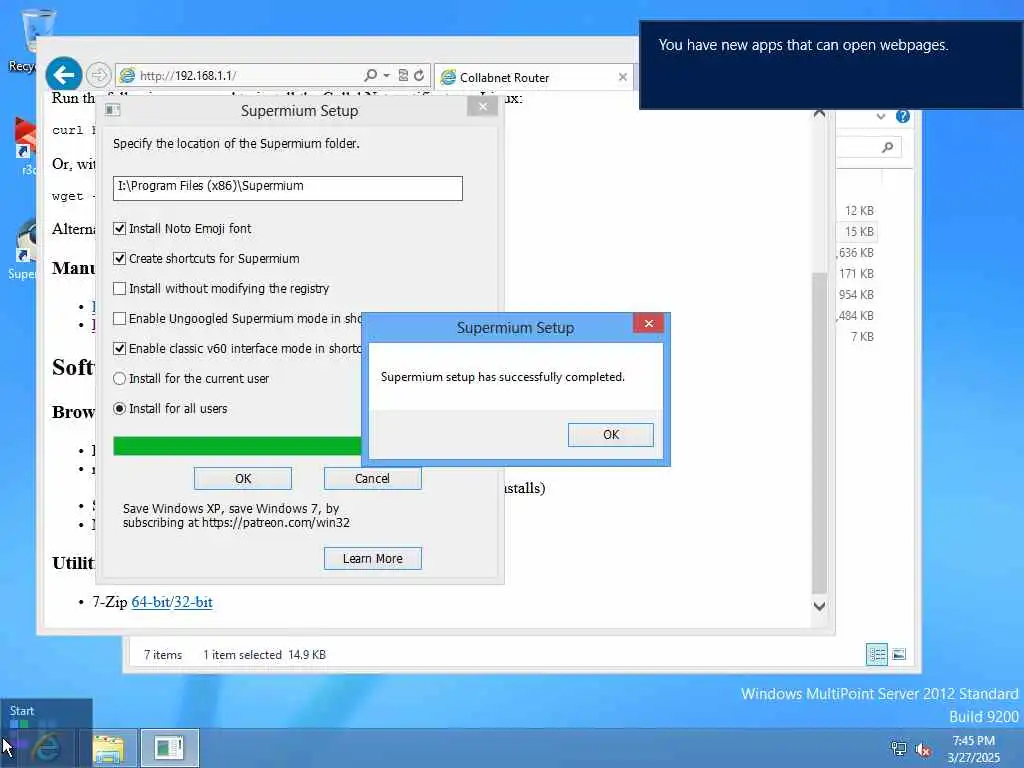Click the File Explorer help question icon
The height and width of the screenshot is (768, 1024).
[903, 116]
